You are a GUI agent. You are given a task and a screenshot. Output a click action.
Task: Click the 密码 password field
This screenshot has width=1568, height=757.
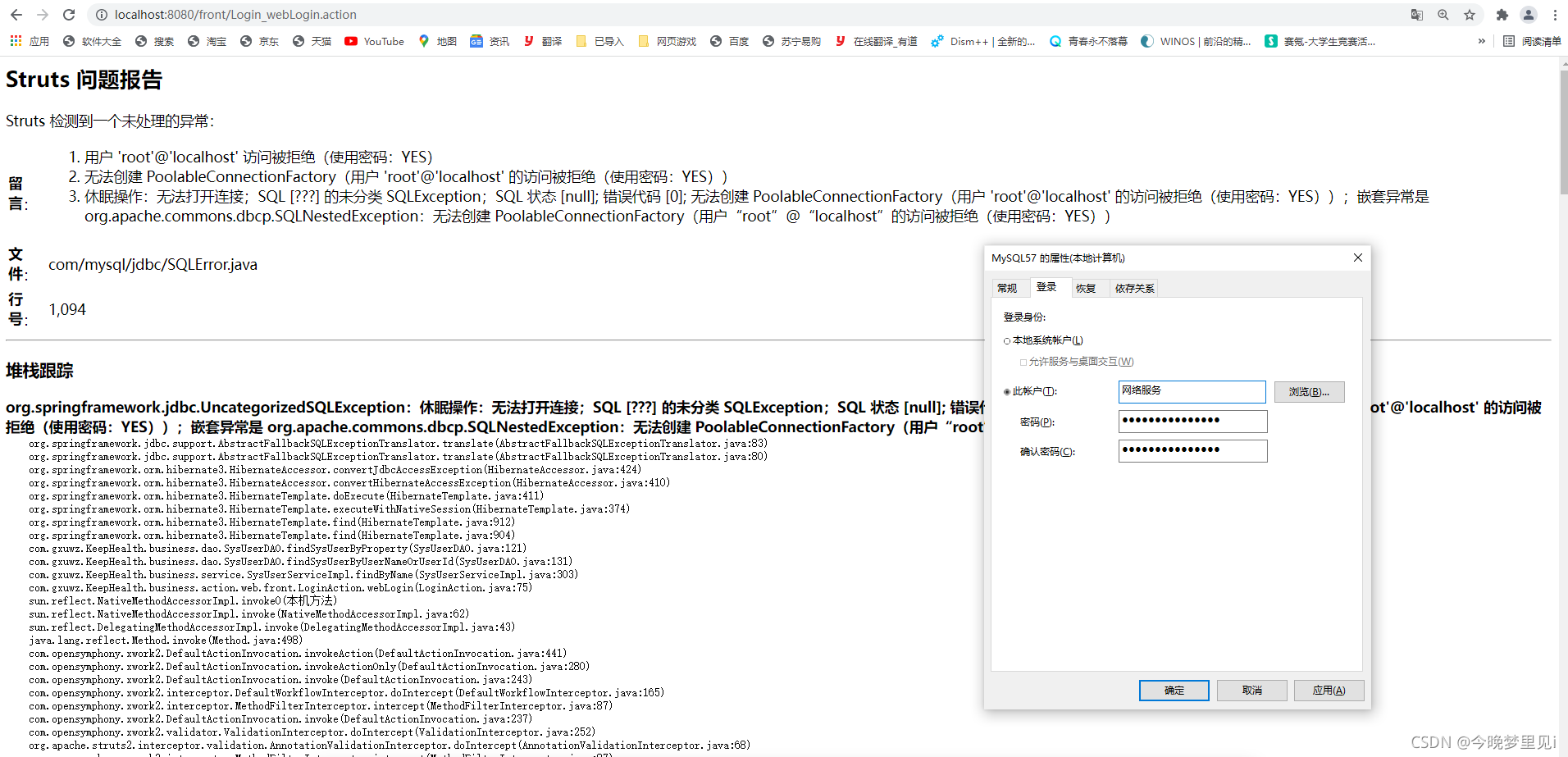click(1192, 422)
